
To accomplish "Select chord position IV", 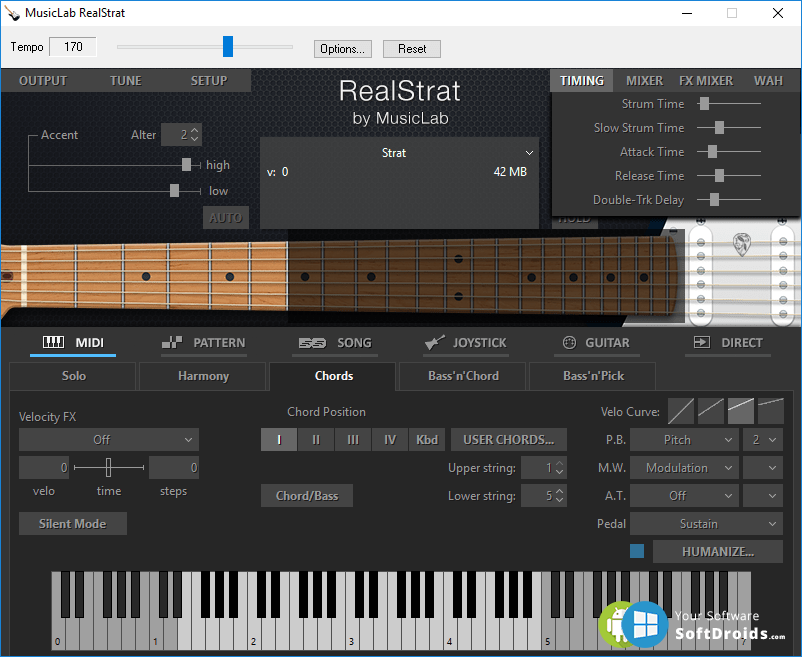I will (x=390, y=440).
